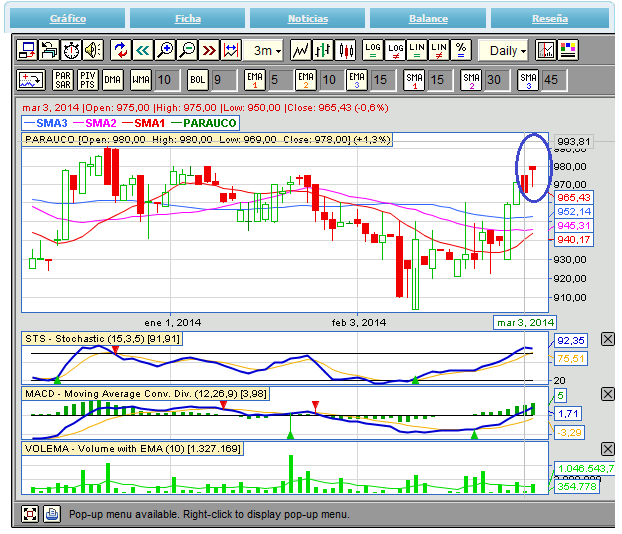Open the color palette settings icon
Screen dimensions: 622x534
(568, 50)
